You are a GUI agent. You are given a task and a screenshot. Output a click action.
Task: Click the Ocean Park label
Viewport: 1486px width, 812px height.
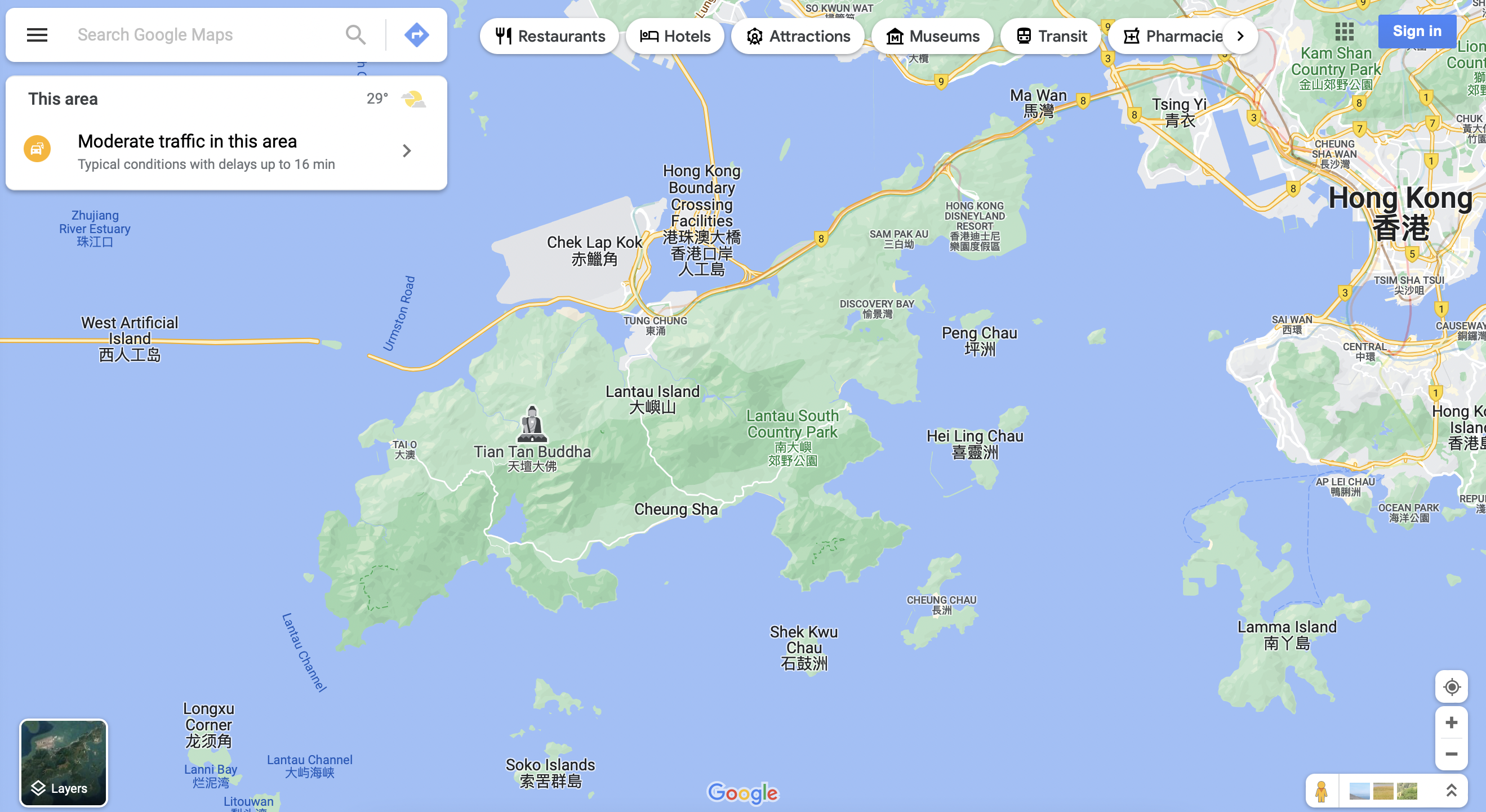[x=1409, y=512]
